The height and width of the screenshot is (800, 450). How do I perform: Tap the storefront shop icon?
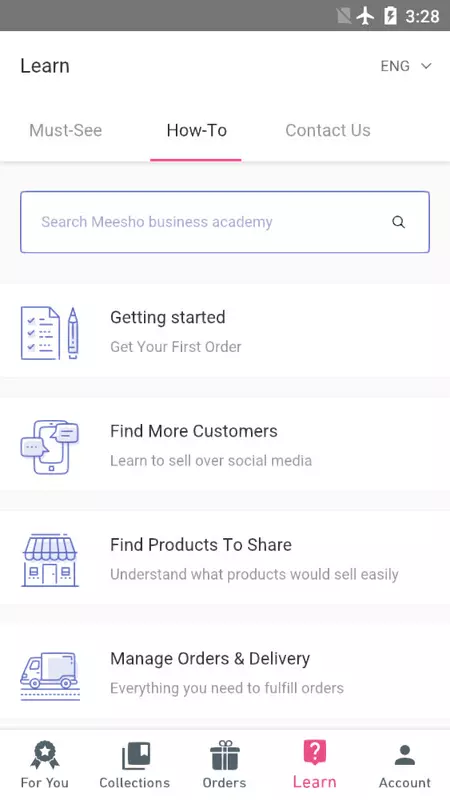coord(50,560)
